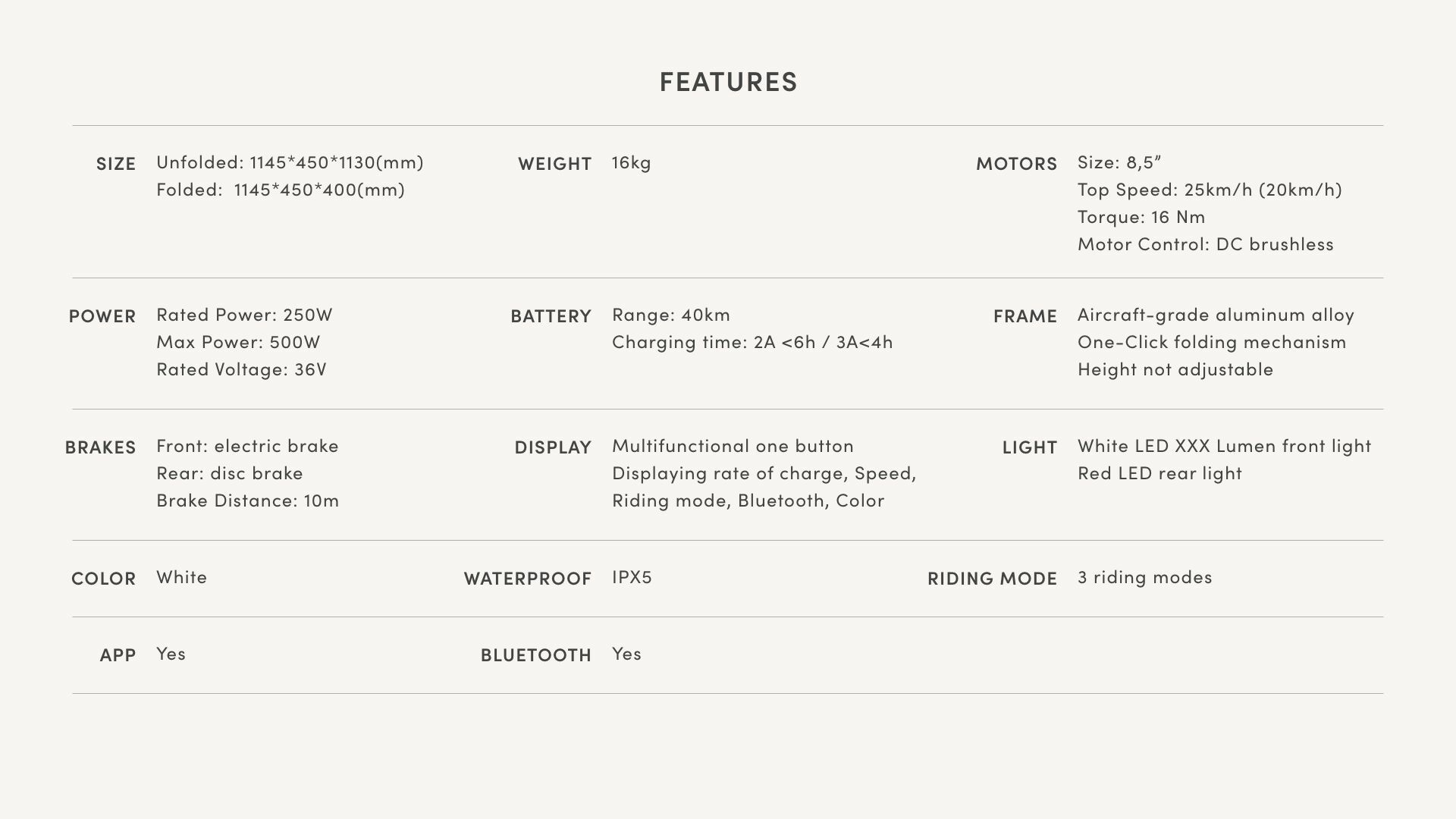Screen dimensions: 1456x819
Task: Click the DISPLAY label
Action: point(553,447)
